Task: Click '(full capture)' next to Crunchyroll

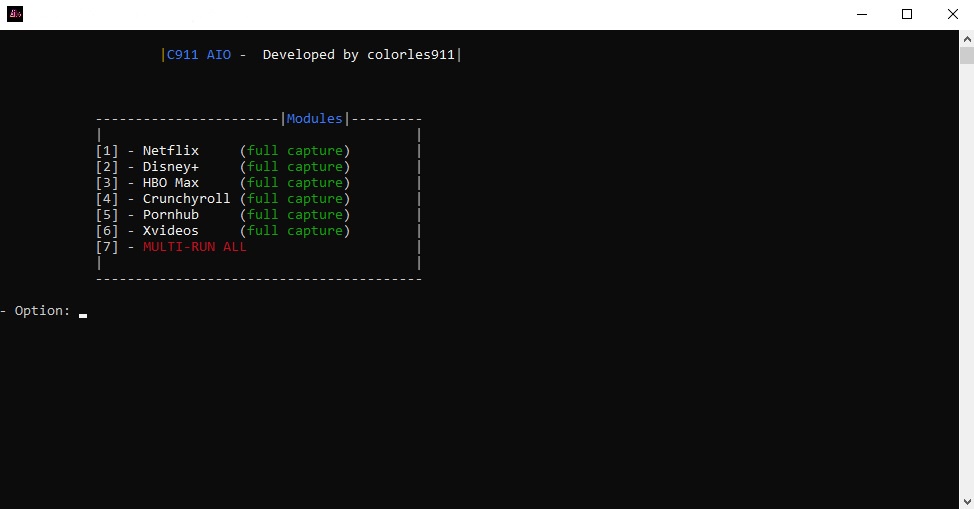Action: pos(295,198)
